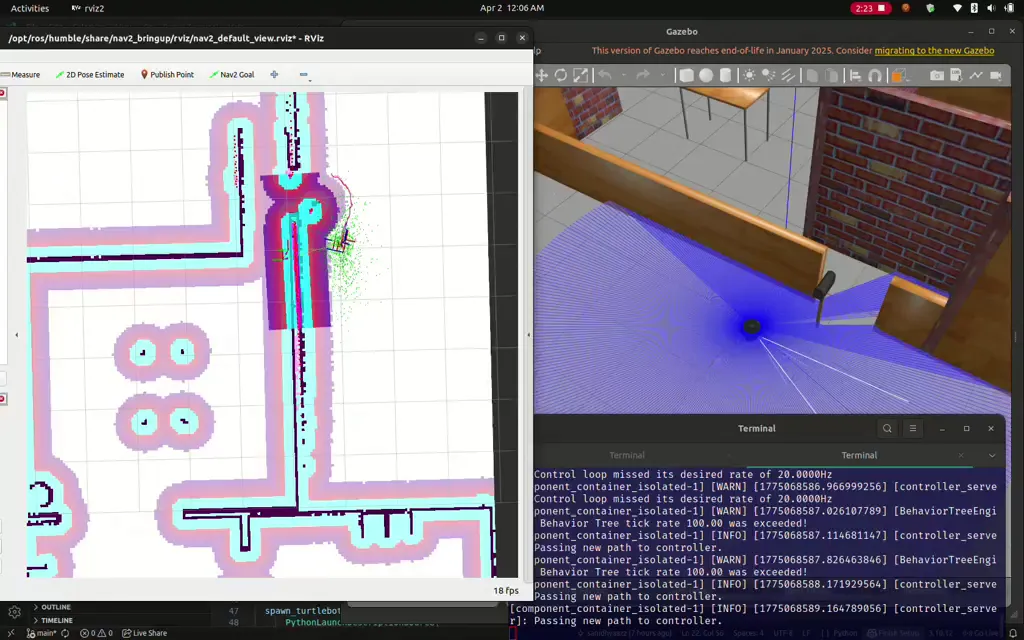Click the Terminal search magnifier button
The image size is (1024, 640).
click(887, 428)
